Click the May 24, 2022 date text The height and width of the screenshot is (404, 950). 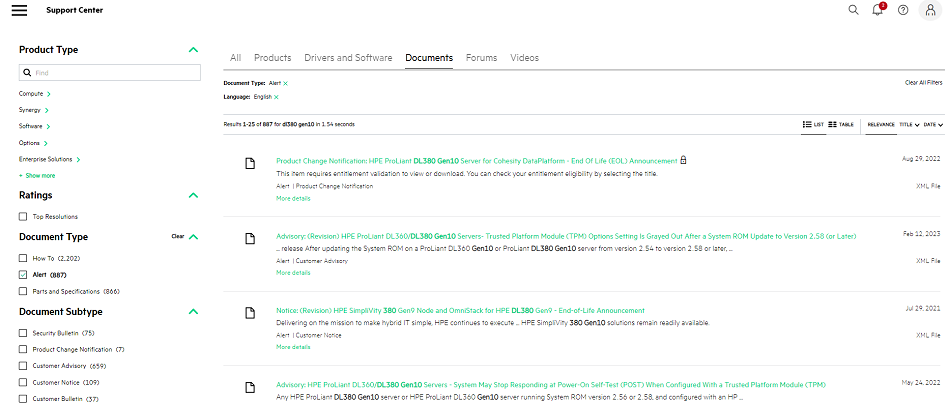[x=921, y=383]
